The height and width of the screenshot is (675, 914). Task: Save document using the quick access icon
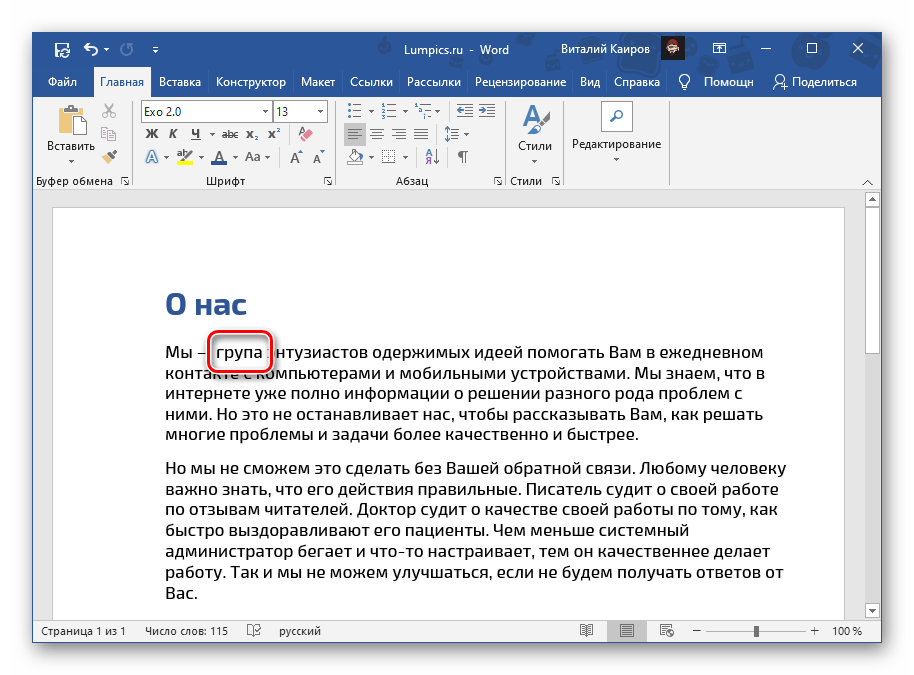62,49
